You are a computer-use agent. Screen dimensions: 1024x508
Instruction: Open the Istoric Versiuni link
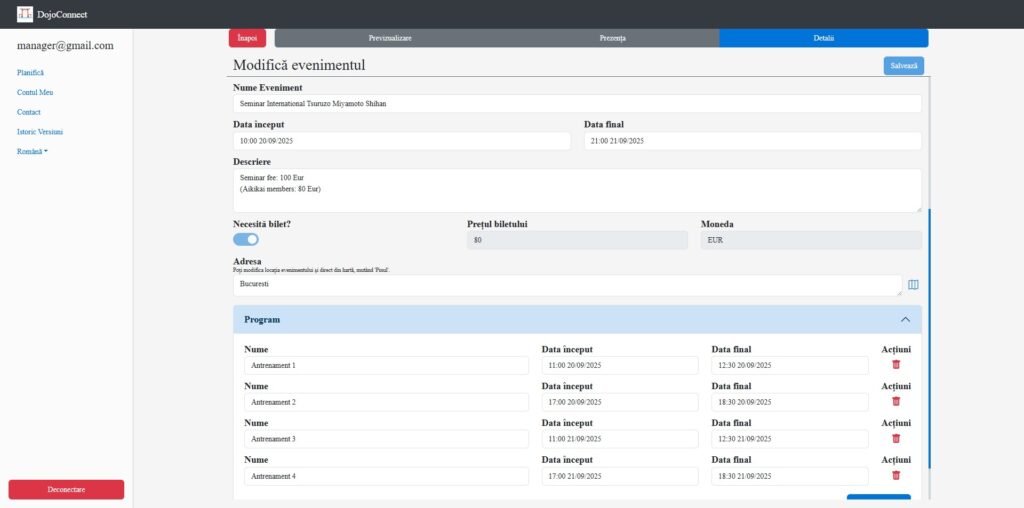click(x=40, y=132)
